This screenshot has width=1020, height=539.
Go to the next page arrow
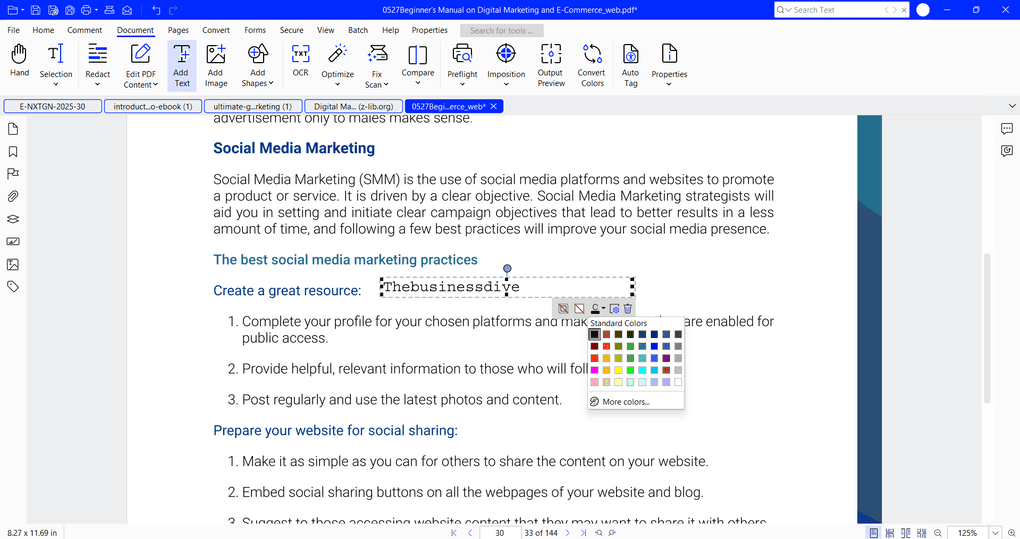[567, 532]
